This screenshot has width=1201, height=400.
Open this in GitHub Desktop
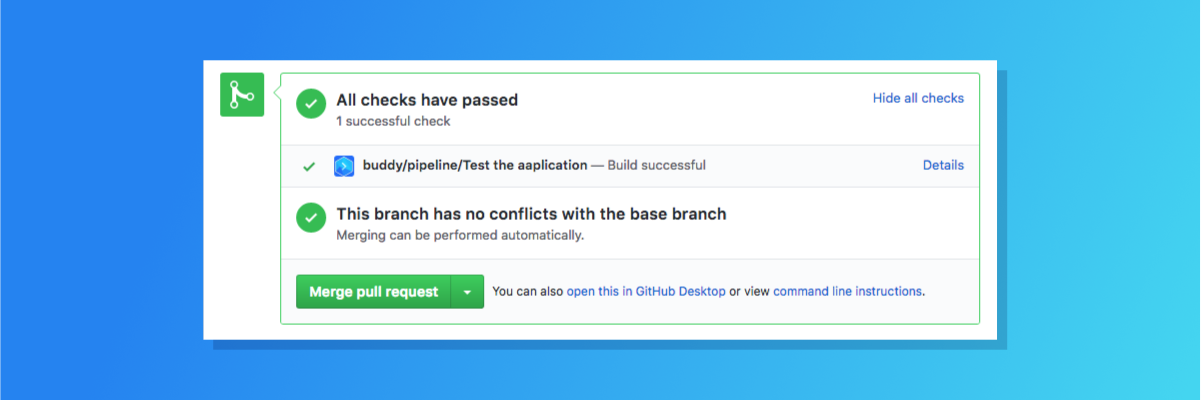646,292
